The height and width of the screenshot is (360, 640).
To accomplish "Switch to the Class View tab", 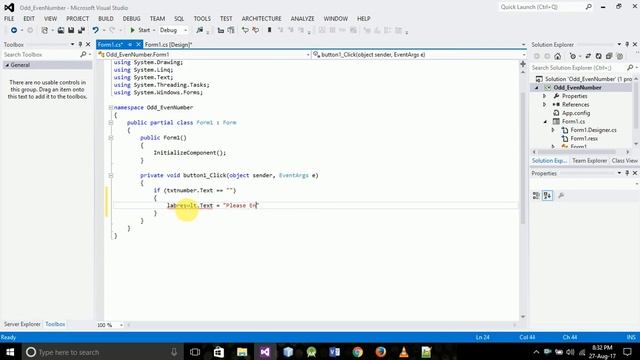I will (624, 161).
